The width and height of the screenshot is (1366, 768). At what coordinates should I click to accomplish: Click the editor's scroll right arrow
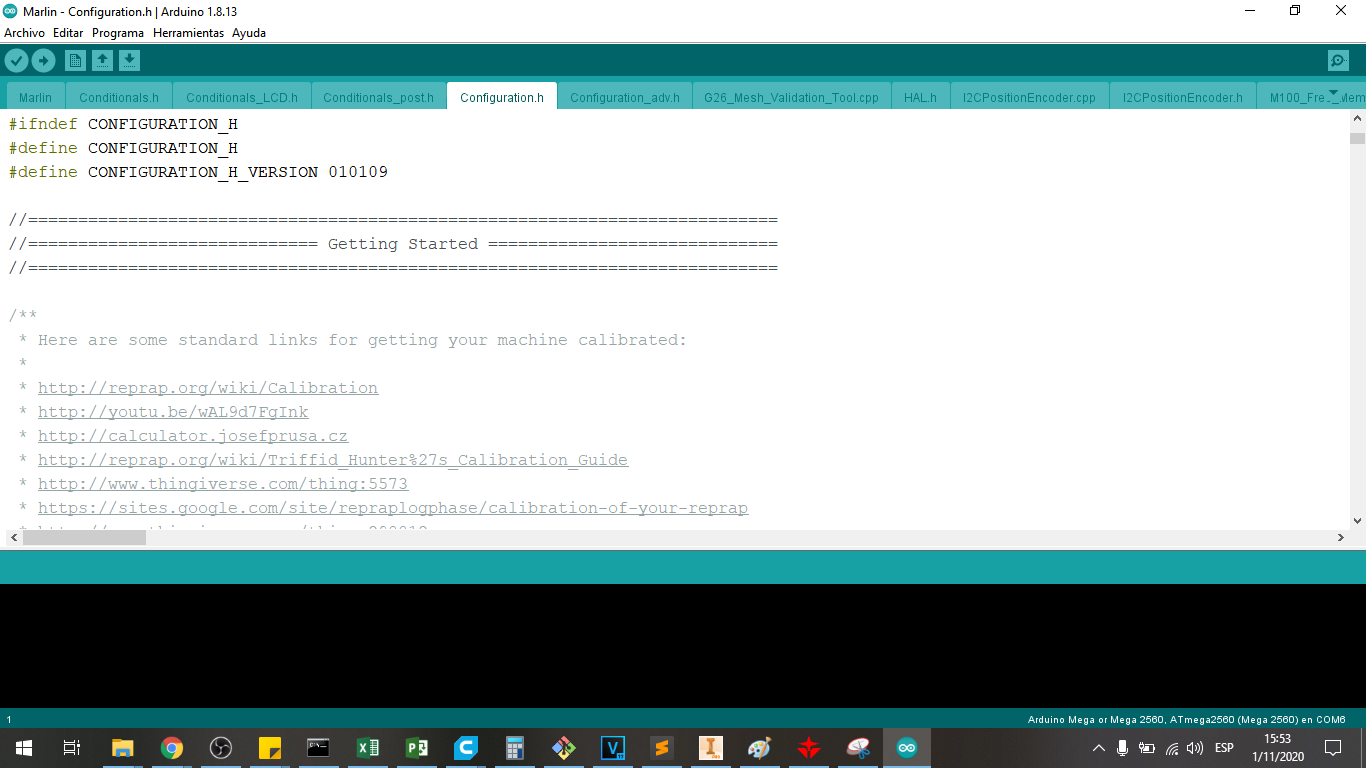(x=1341, y=537)
